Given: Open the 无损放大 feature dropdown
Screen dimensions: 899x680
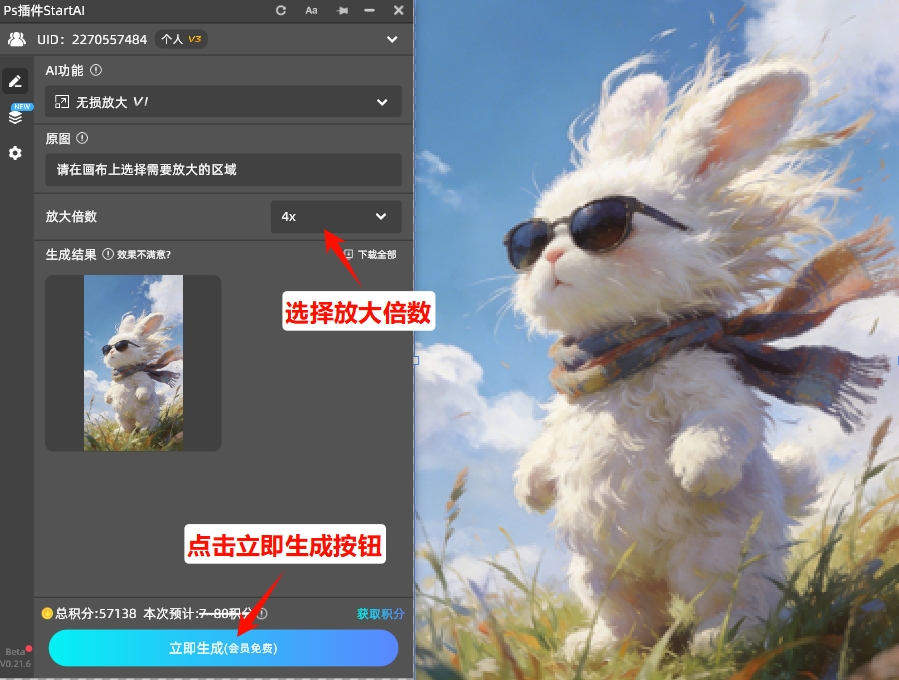Looking at the screenshot, I should (x=222, y=102).
